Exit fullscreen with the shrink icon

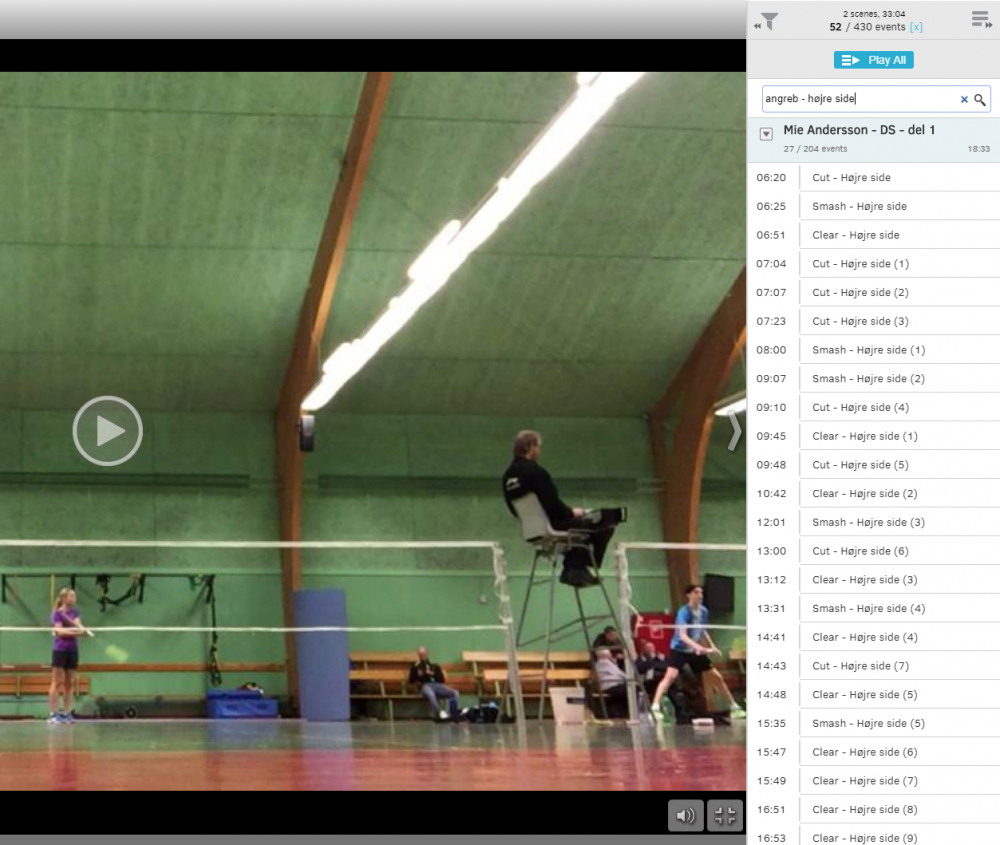(725, 815)
